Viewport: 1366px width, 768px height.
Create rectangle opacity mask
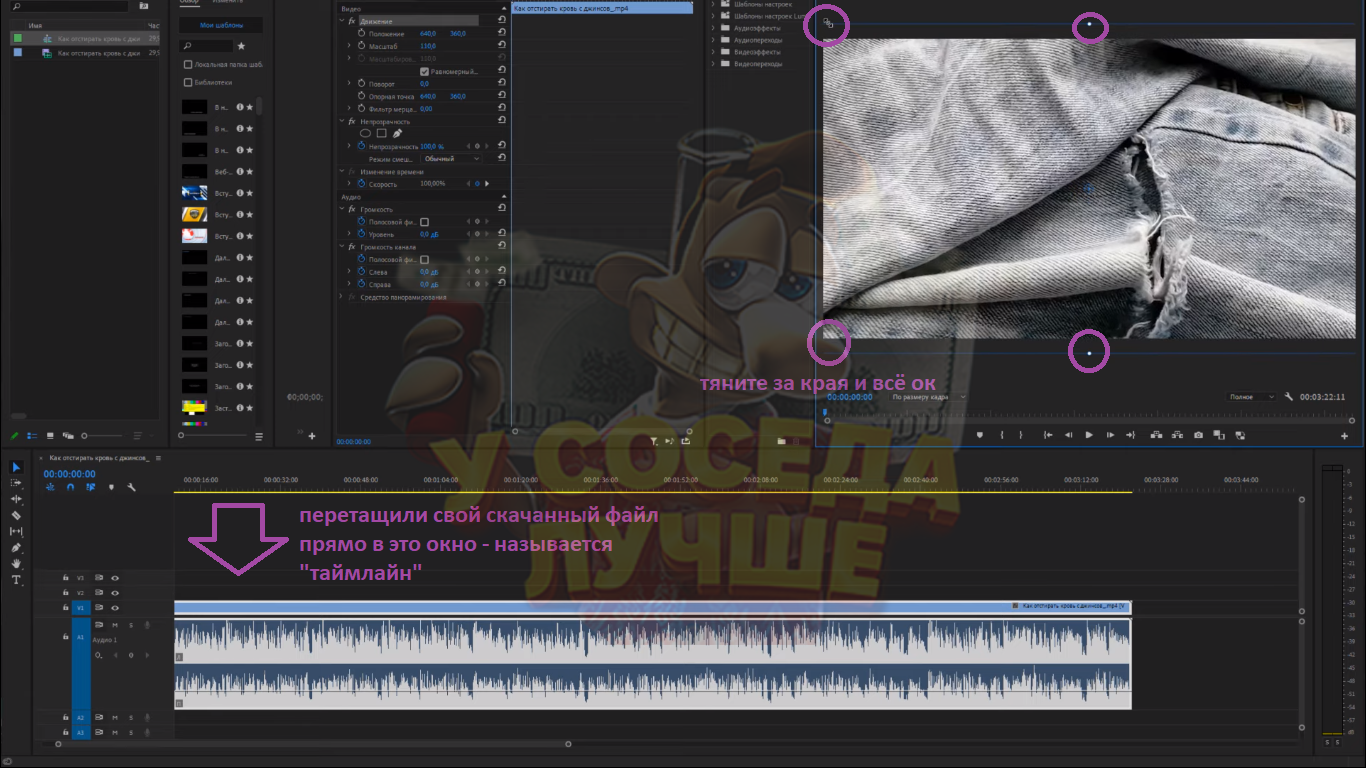[x=381, y=133]
